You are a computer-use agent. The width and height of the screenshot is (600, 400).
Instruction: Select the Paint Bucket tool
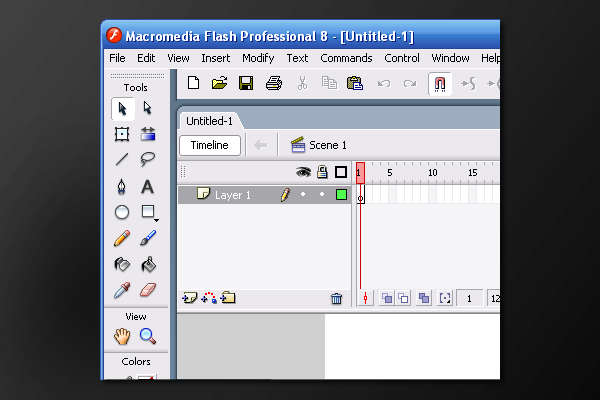point(148,264)
